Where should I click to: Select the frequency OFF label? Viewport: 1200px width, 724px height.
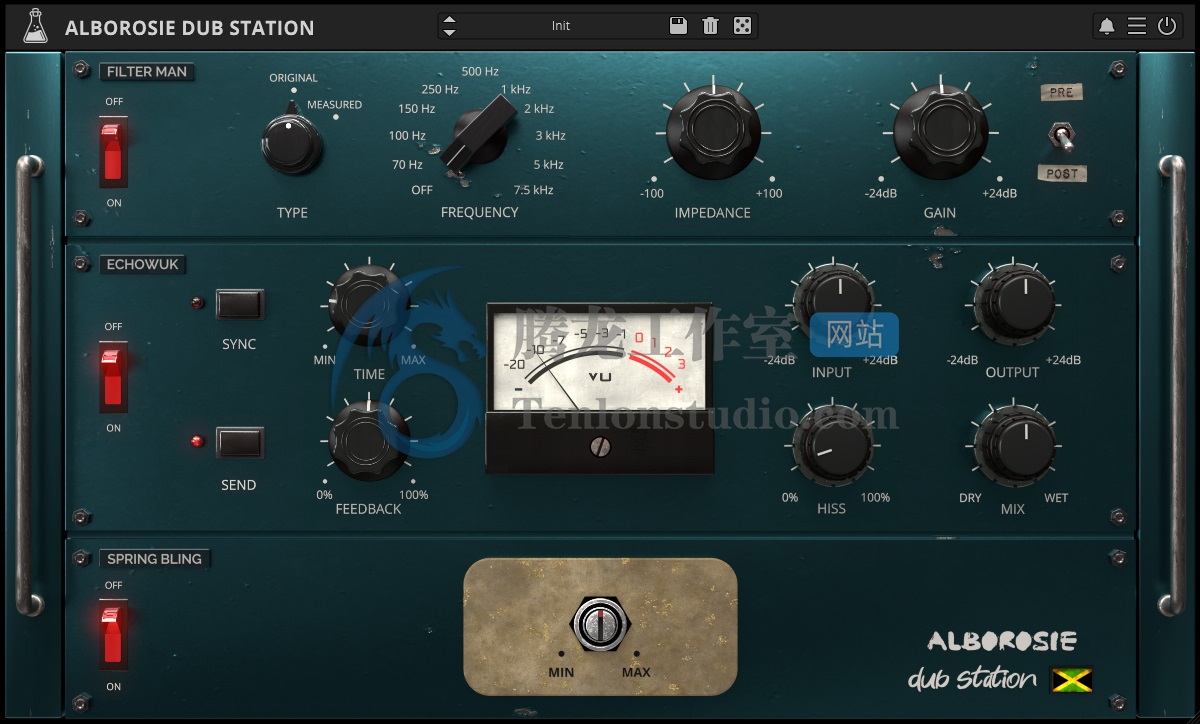click(422, 191)
